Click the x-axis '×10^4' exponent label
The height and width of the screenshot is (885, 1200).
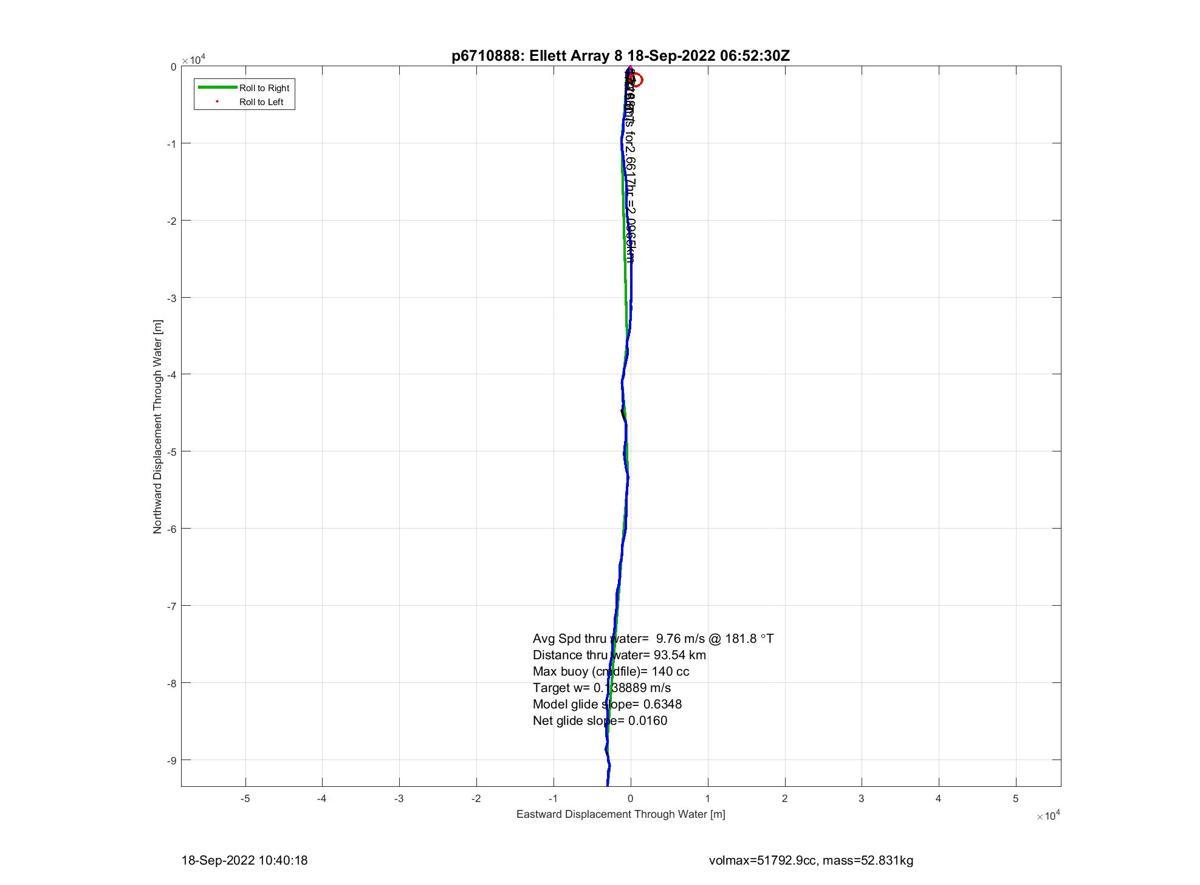tap(1049, 816)
